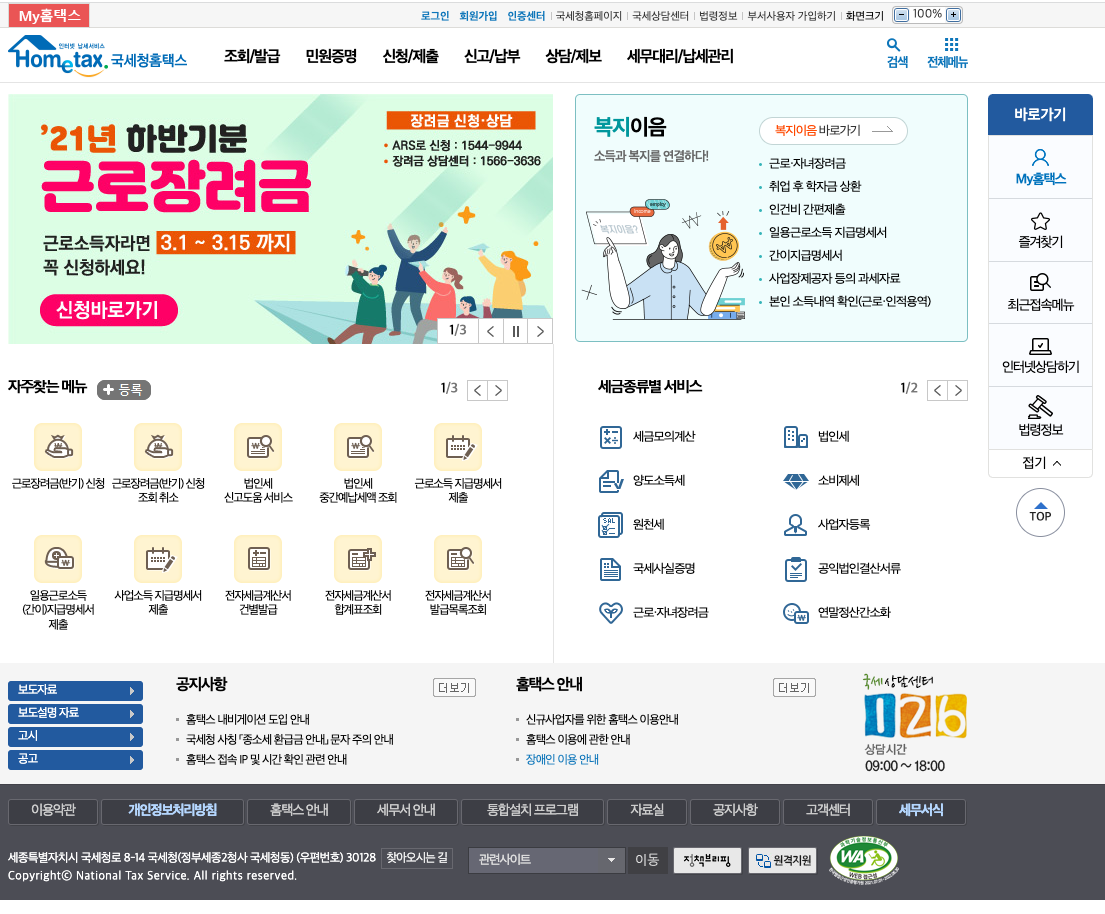Open 공익법인결산서류 service

pyautogui.click(x=842, y=569)
